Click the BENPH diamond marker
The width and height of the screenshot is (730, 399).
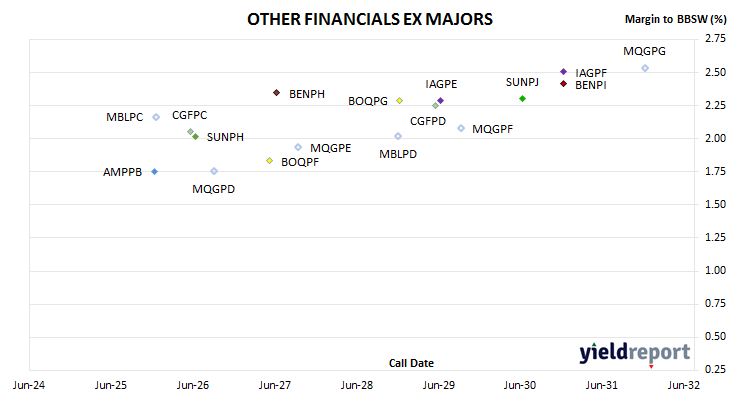[277, 93]
